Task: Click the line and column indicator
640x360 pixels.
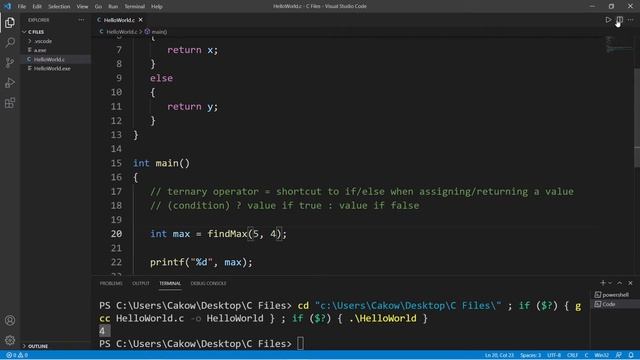Action: coord(499,355)
